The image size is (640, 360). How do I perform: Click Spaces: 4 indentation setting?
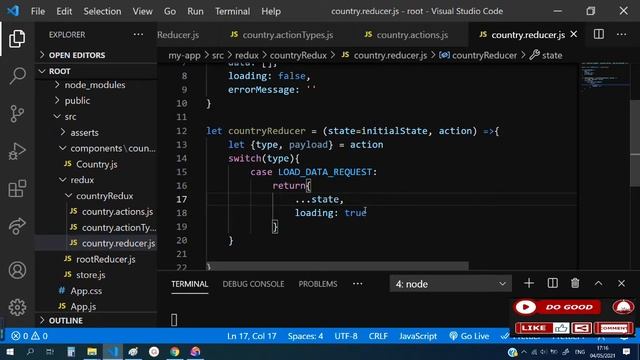click(x=305, y=336)
